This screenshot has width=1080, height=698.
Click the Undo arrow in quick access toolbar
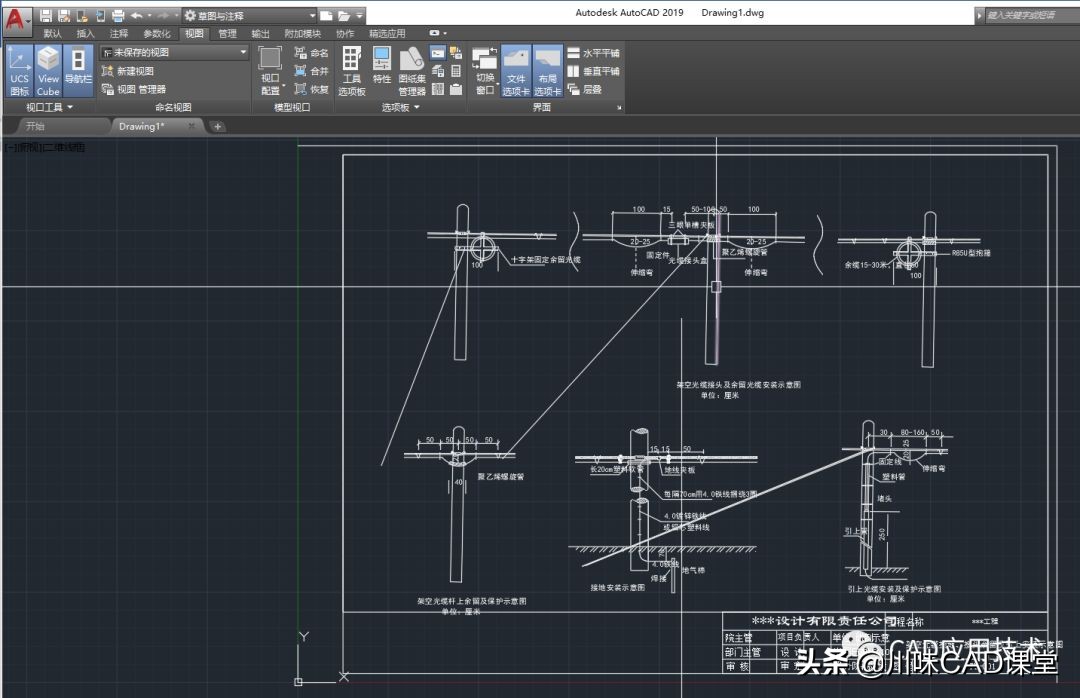point(136,16)
